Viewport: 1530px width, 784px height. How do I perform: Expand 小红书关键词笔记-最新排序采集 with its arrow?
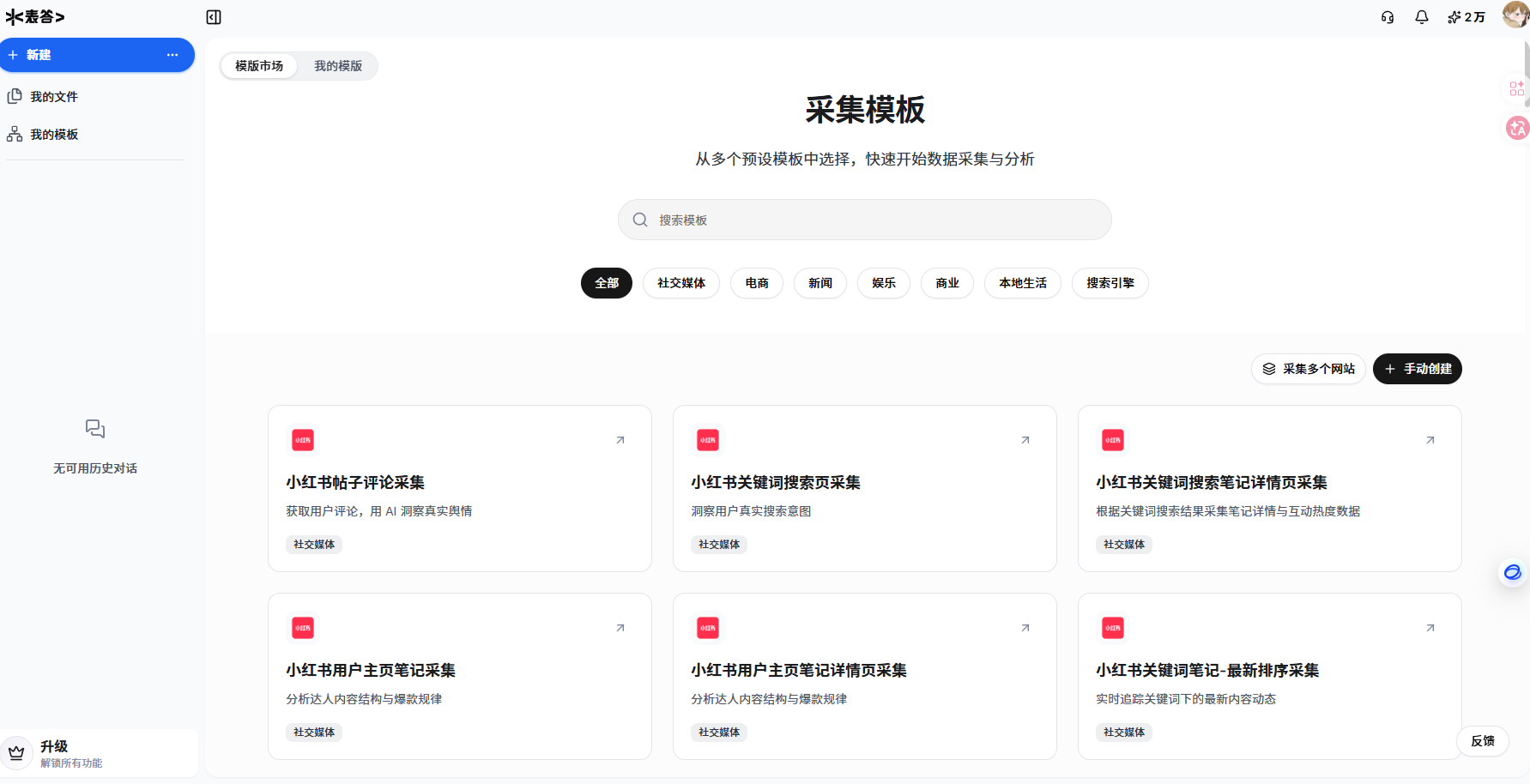coord(1430,627)
